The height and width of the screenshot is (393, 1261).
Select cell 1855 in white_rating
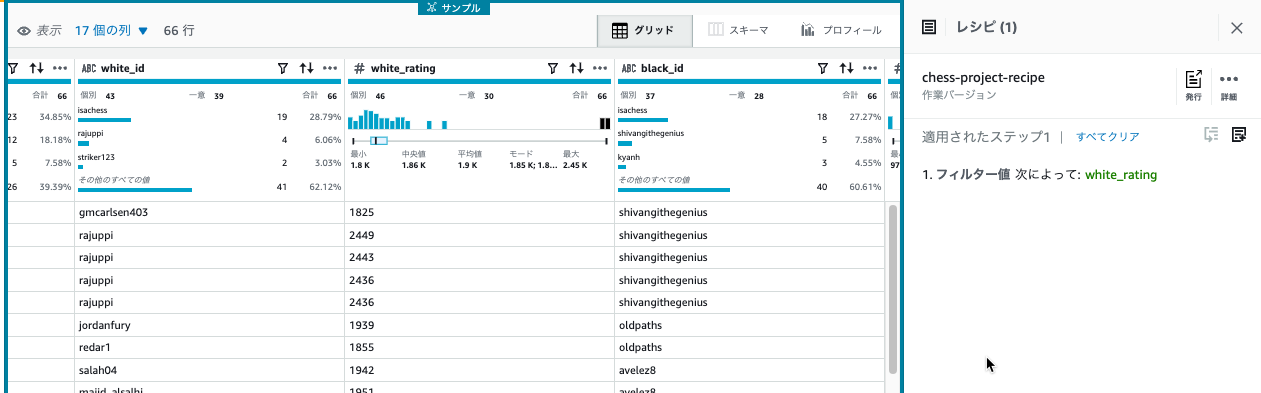(x=479, y=347)
